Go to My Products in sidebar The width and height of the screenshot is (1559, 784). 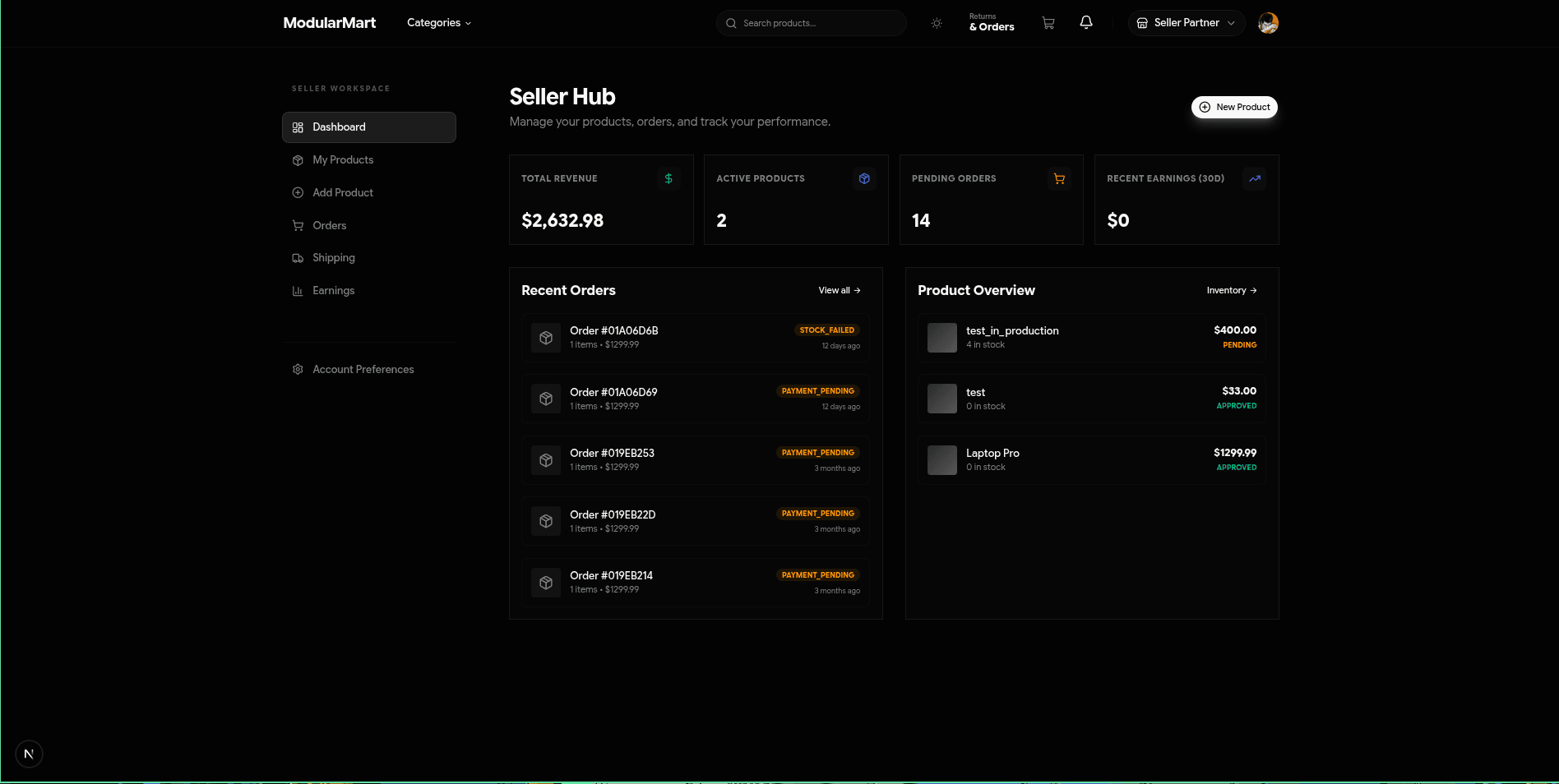point(369,160)
